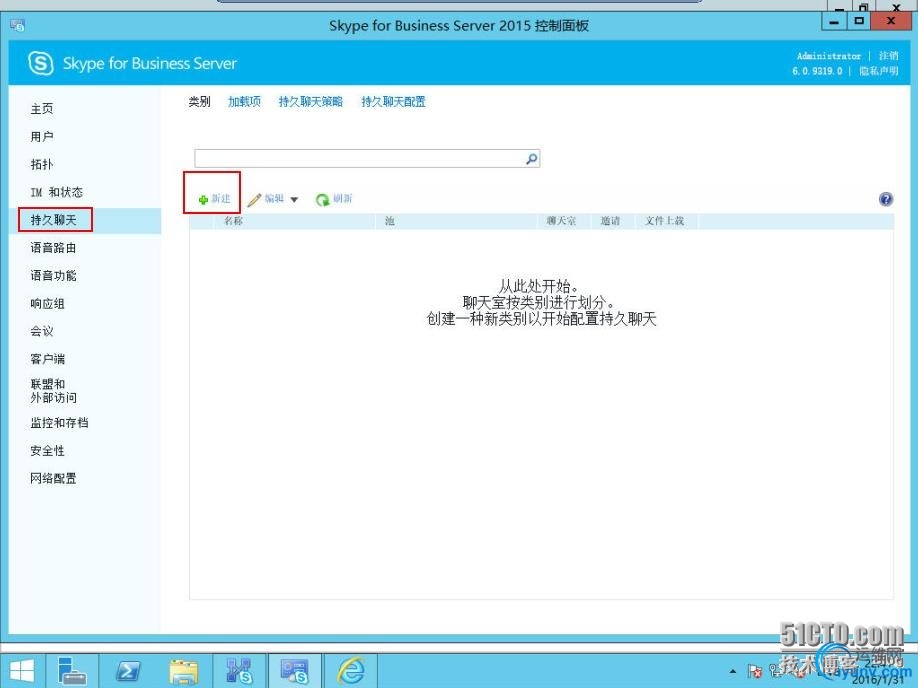
Task: Open 监控和存档 in the sidebar
Action: 59,423
